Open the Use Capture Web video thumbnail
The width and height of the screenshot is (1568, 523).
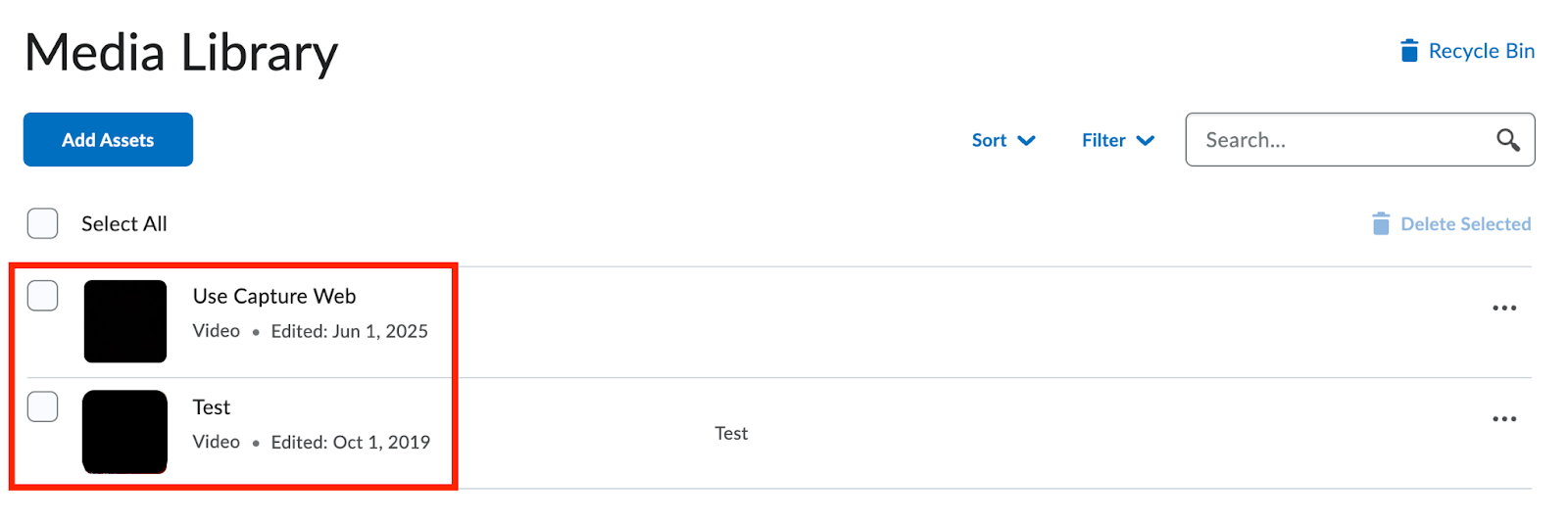coord(125,321)
